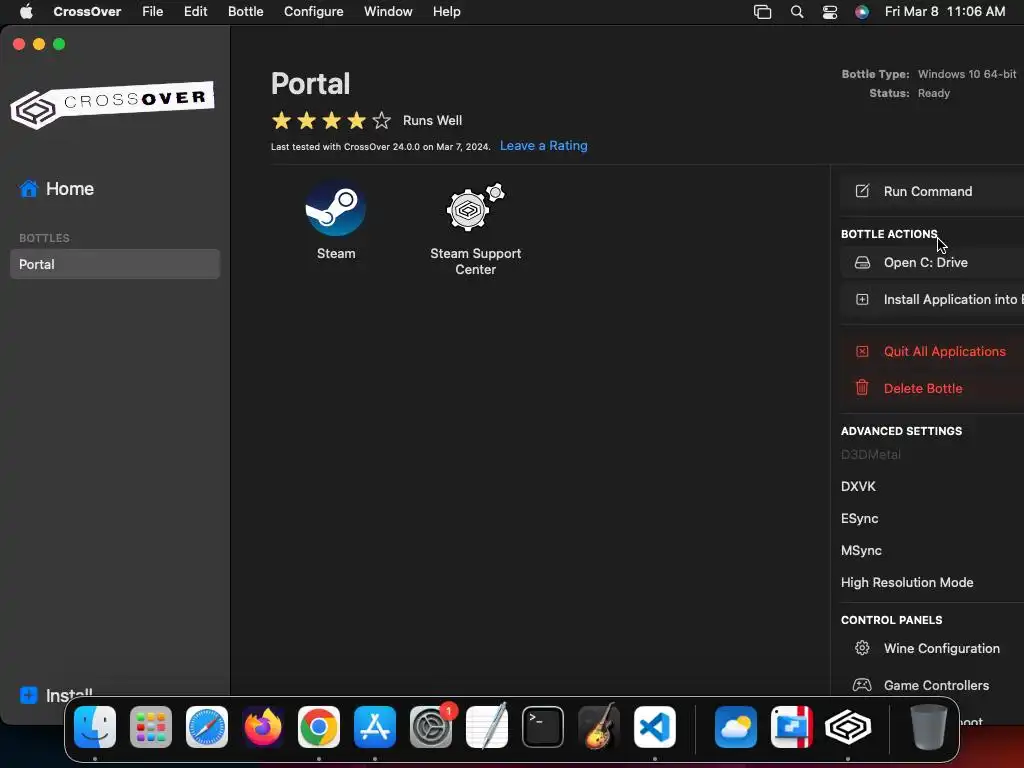
Task: Click the CrossOver icon in the Dock
Action: [x=848, y=727]
